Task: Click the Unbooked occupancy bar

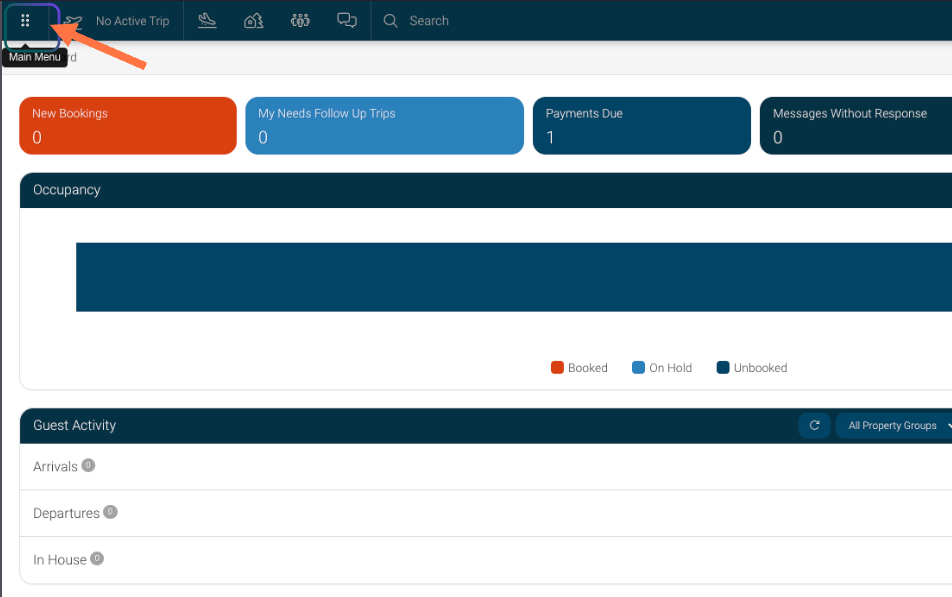Action: 514,277
